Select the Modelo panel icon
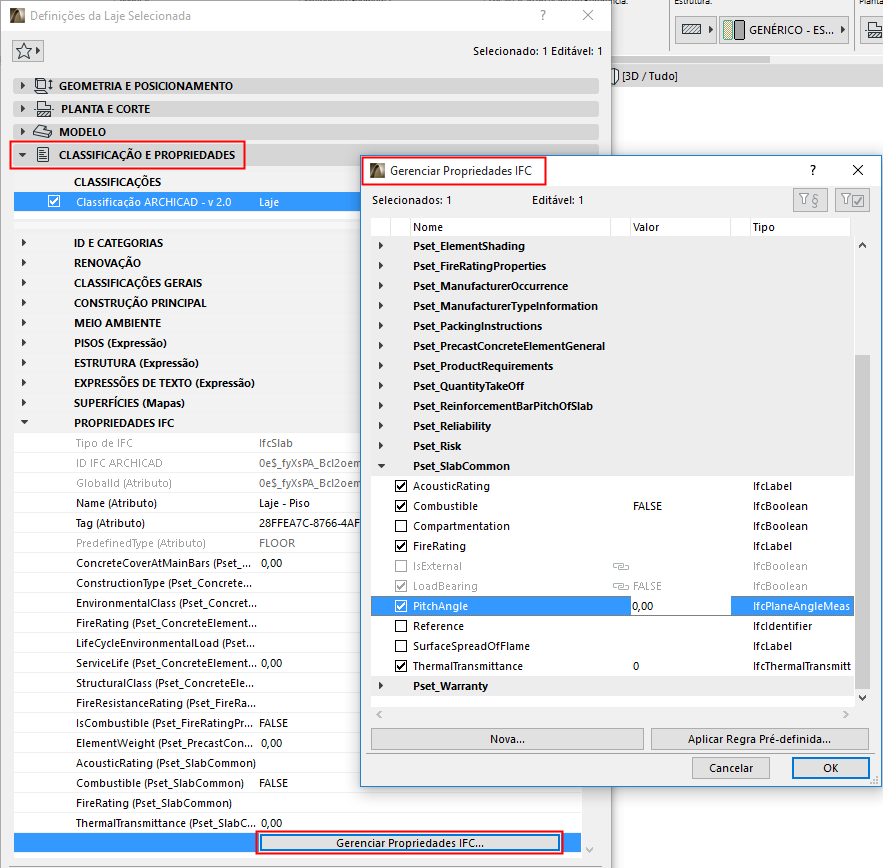Viewport: 883px width, 868px height. (42, 131)
